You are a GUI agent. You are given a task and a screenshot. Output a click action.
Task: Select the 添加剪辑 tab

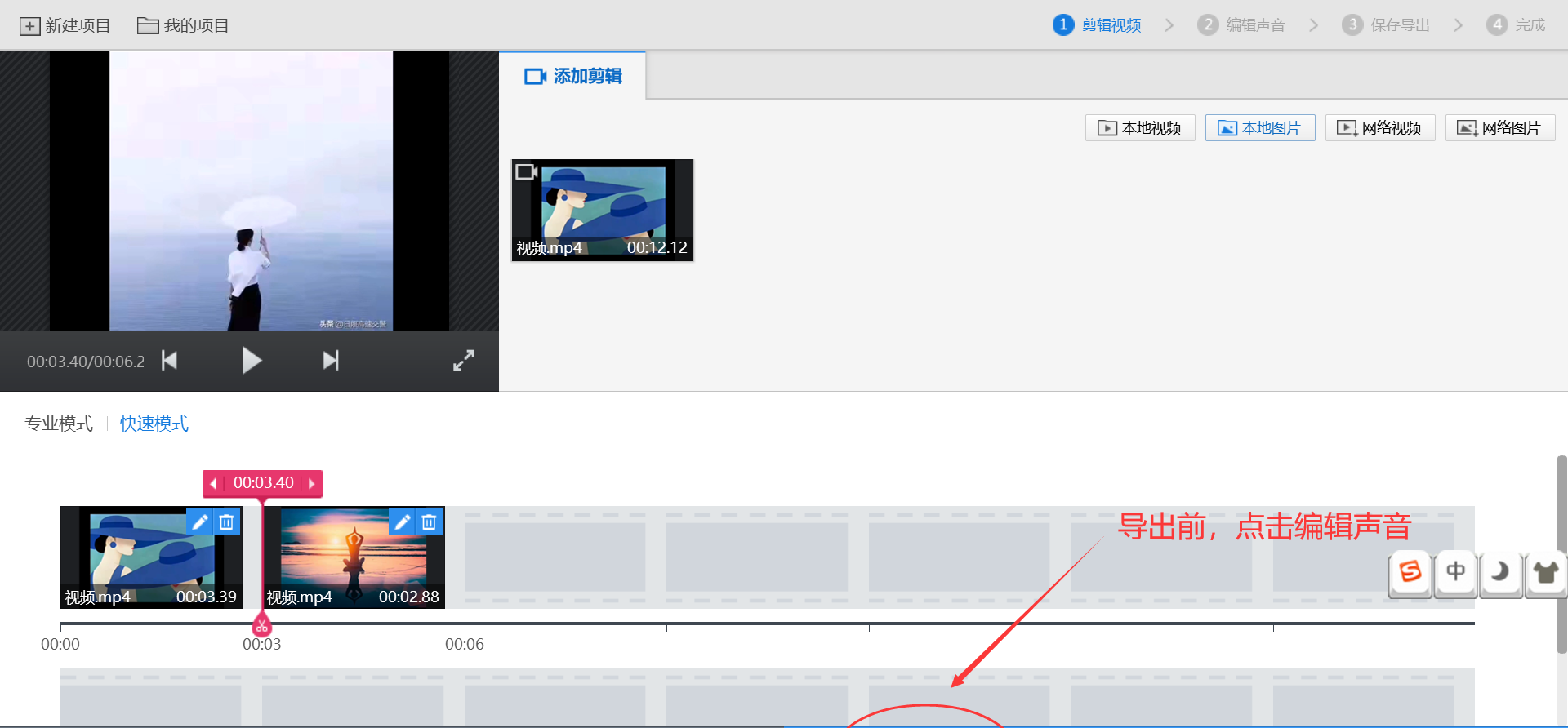coord(572,76)
